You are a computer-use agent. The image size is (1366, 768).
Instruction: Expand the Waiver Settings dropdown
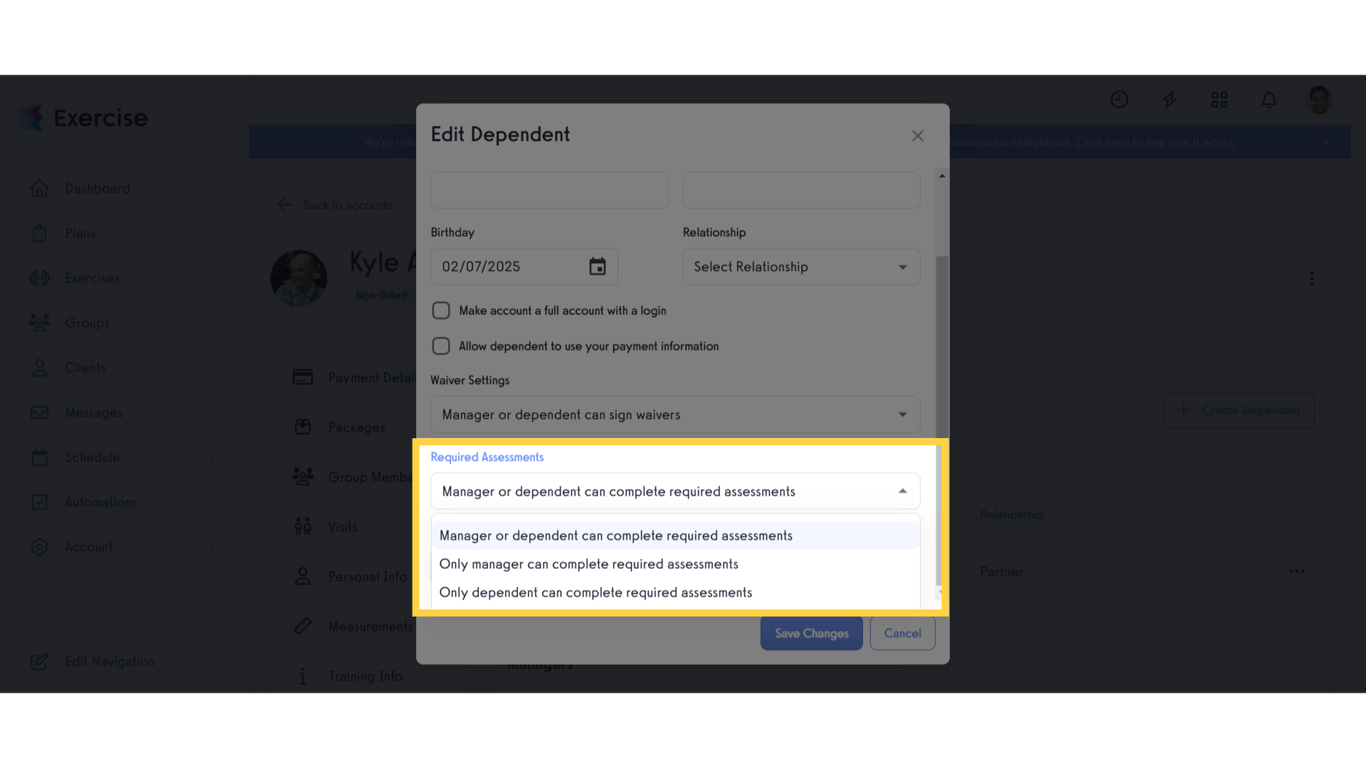[x=675, y=415]
